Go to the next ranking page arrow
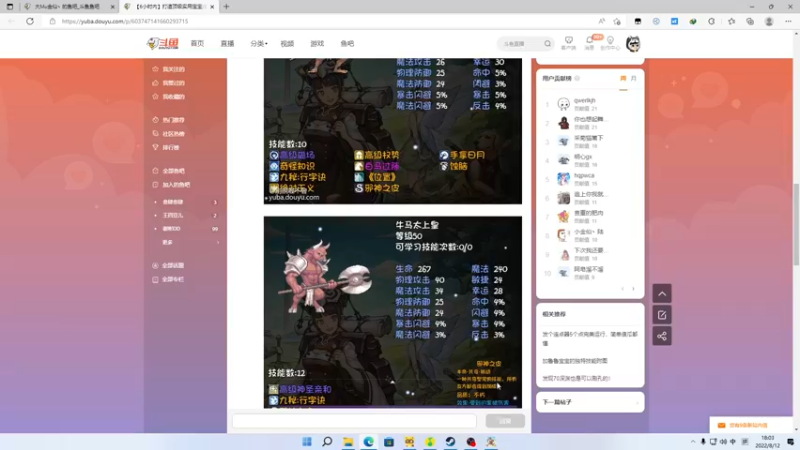The height and width of the screenshot is (450, 800). [634, 289]
